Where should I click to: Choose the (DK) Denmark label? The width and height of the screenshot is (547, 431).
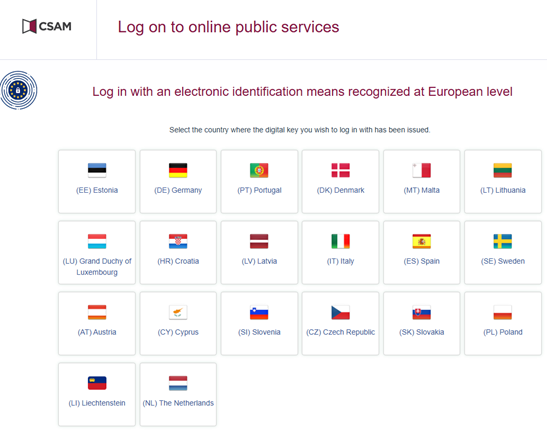[x=340, y=190]
